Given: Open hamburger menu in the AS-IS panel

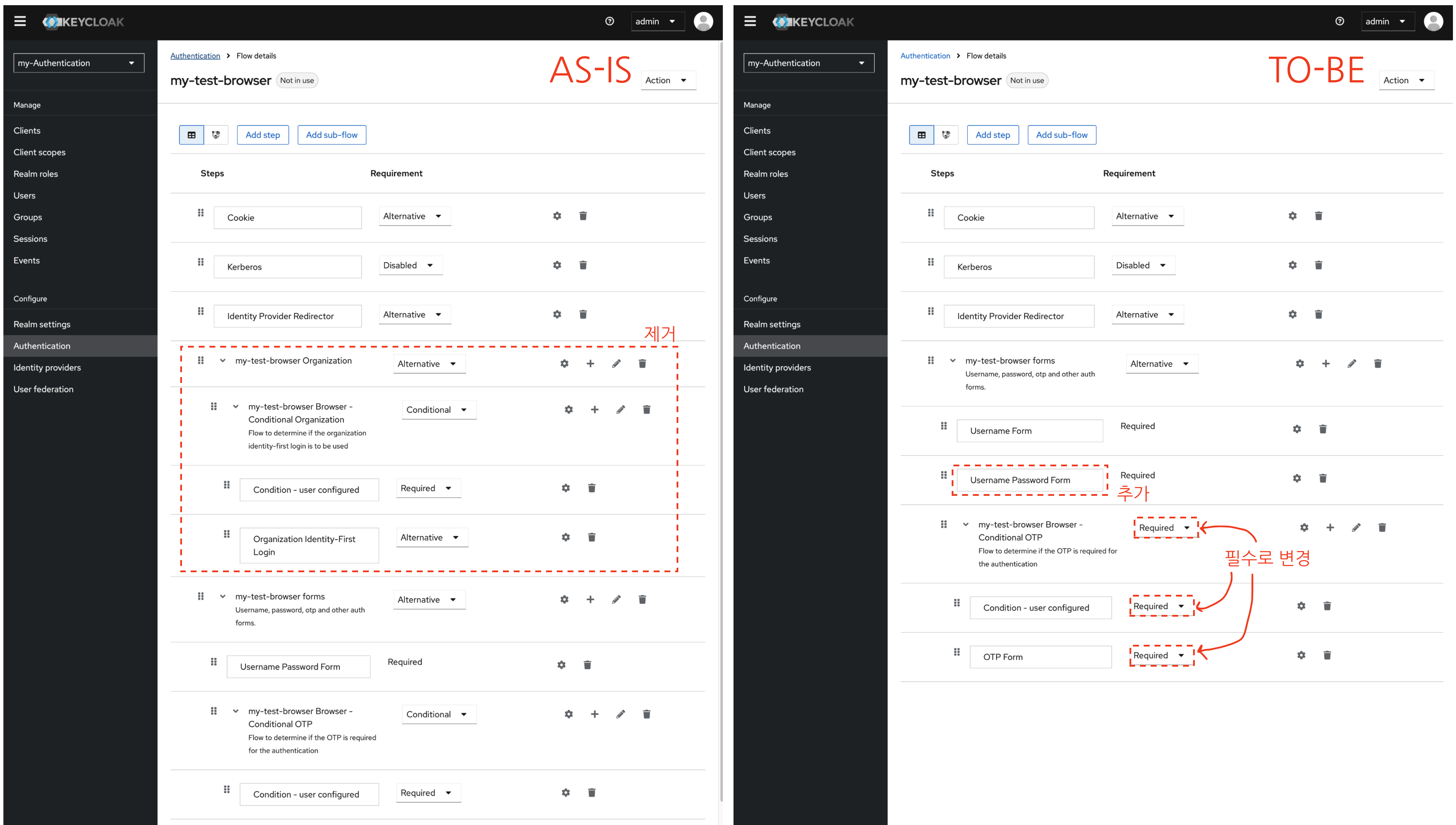Looking at the screenshot, I should pos(20,22).
